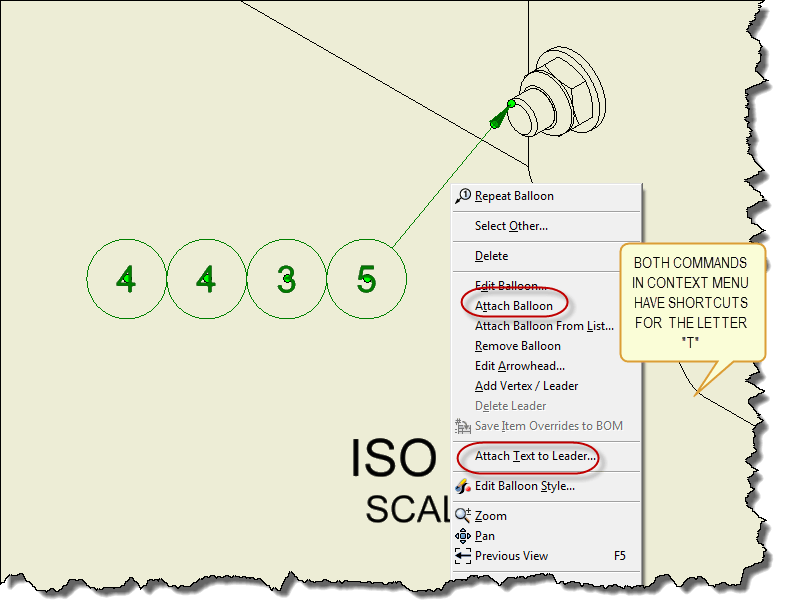Screen dimensions: 790x616
Task: Click the Zoom magnifier icon
Action: click(x=463, y=515)
